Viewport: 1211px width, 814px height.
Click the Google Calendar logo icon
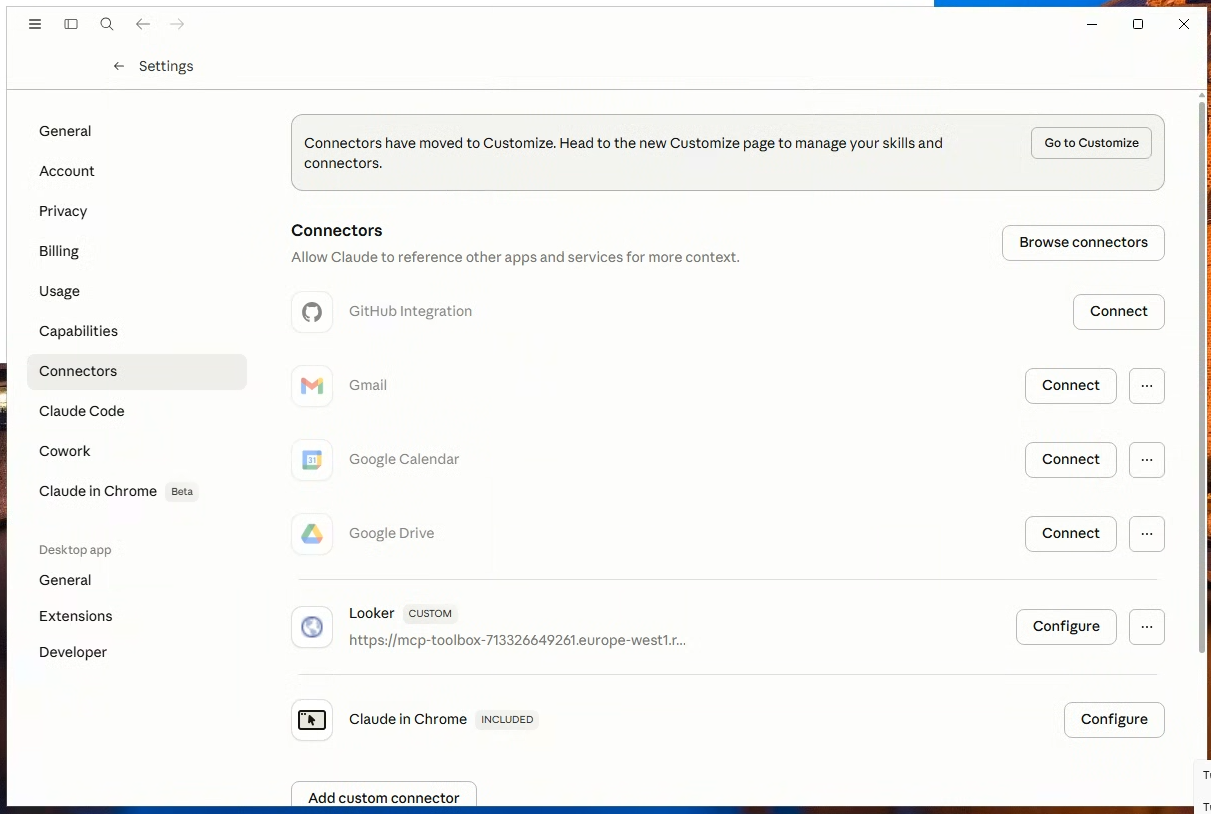(x=312, y=460)
